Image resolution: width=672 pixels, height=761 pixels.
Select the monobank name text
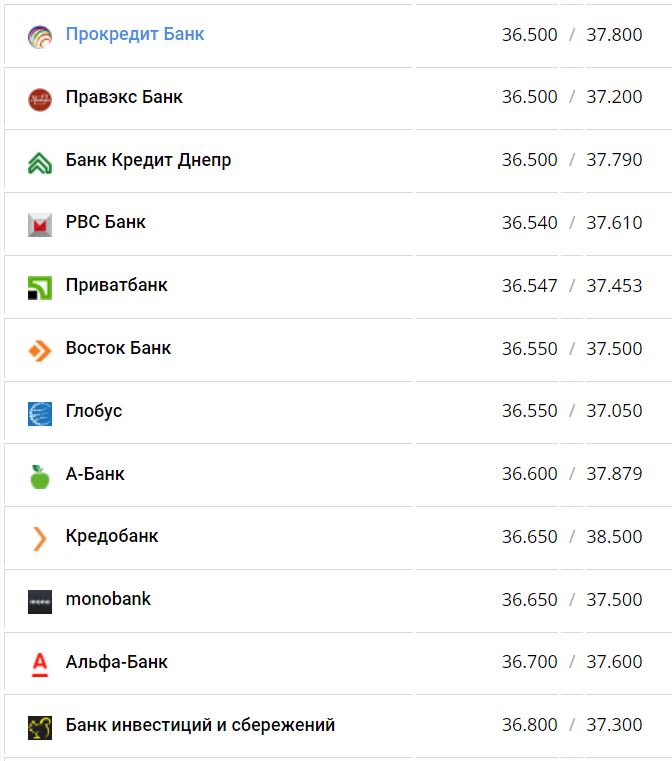[109, 600]
